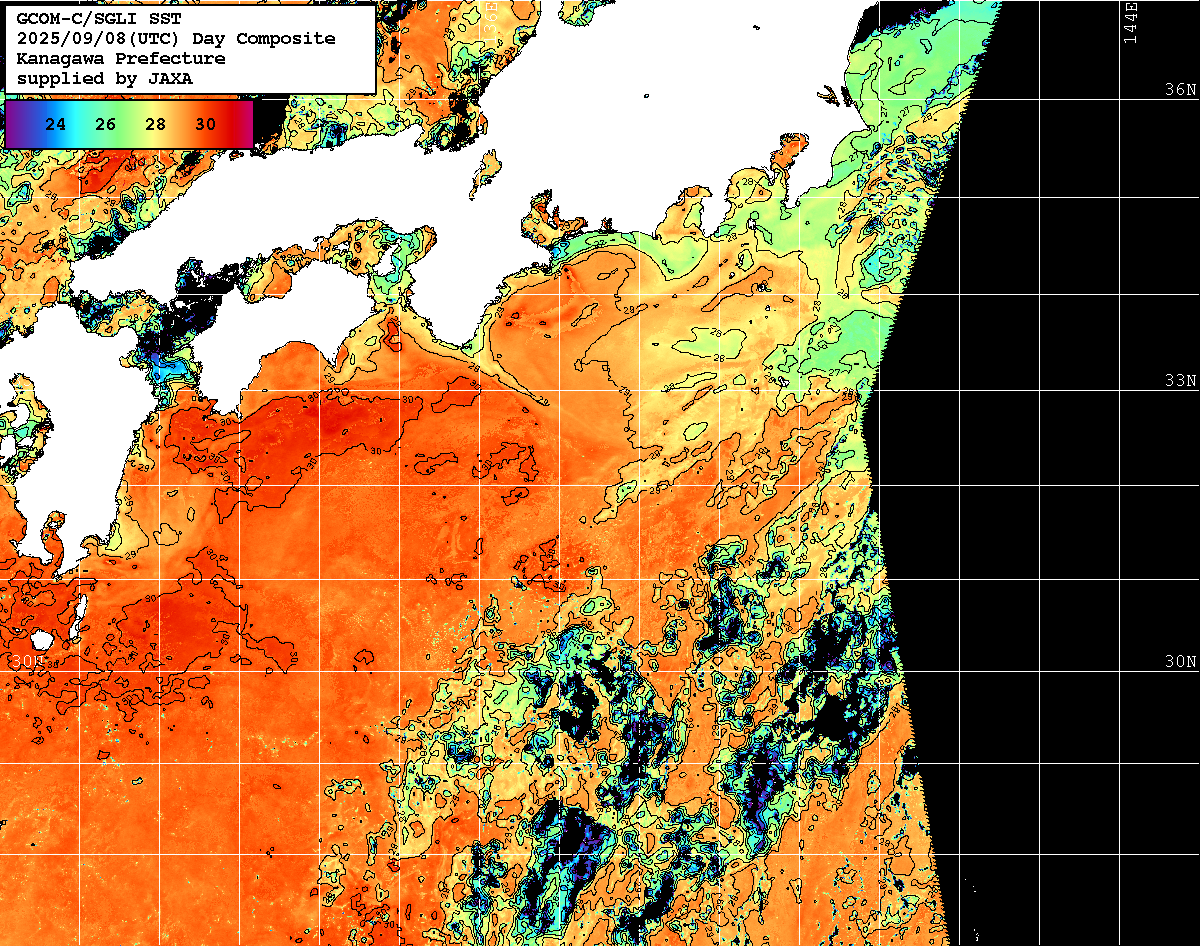The image size is (1200, 946).
Task: Click the 'supplied by JAXA' credit line
Action: [105, 78]
